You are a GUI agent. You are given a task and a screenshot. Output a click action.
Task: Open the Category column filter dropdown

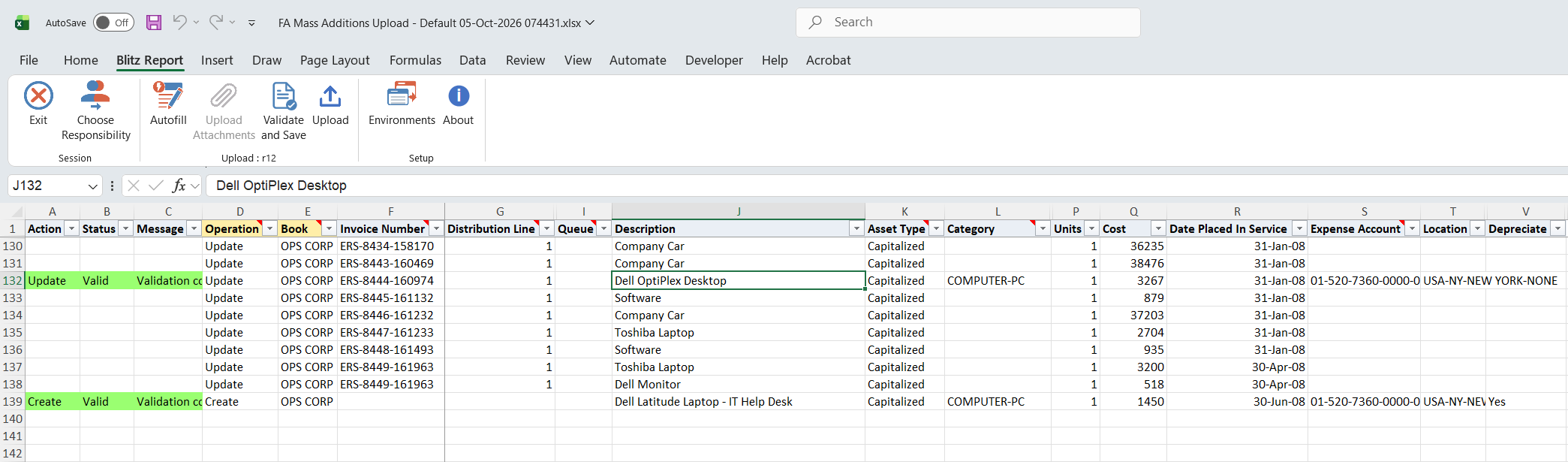[x=1043, y=228]
